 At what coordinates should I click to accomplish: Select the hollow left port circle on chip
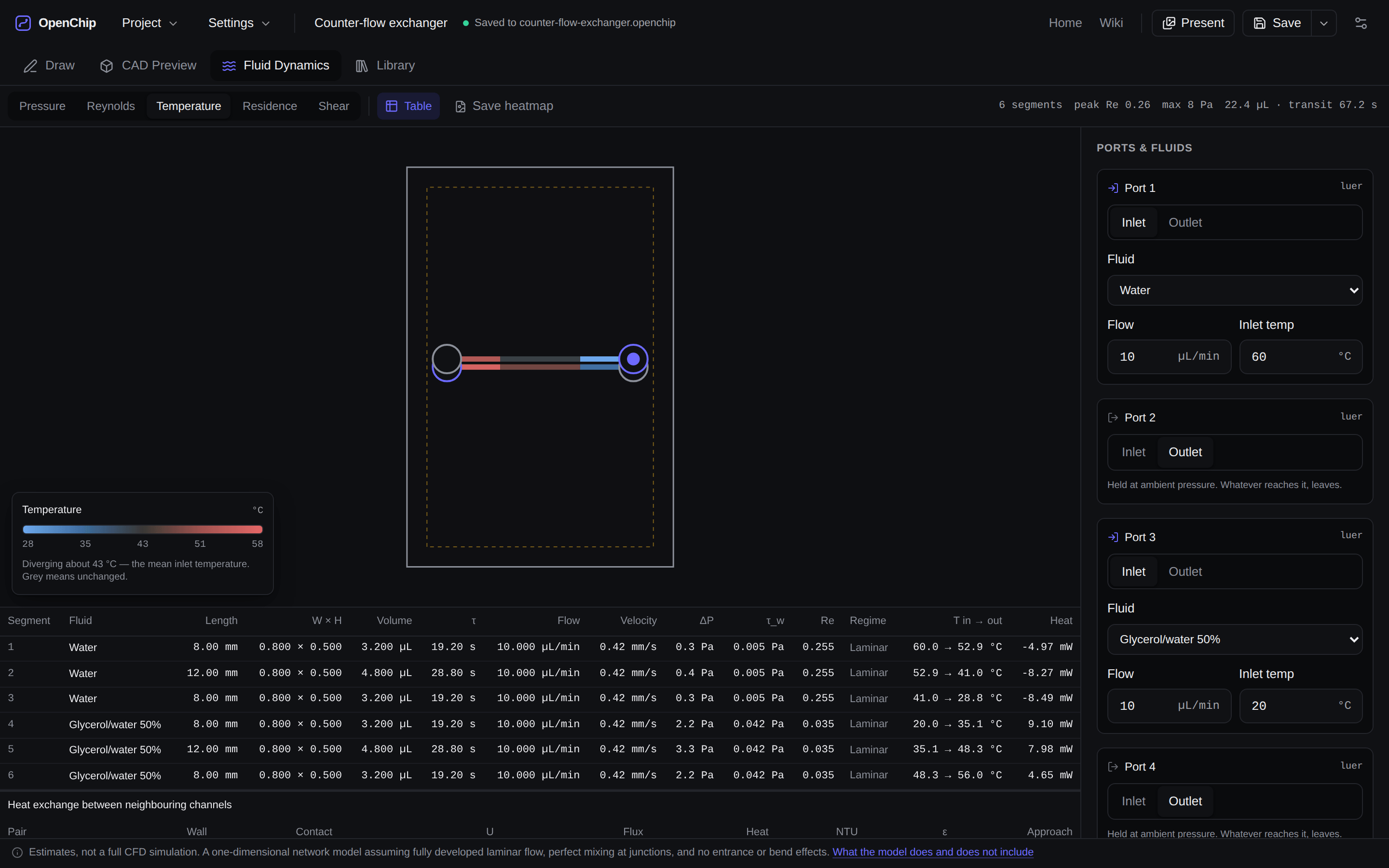point(447,359)
